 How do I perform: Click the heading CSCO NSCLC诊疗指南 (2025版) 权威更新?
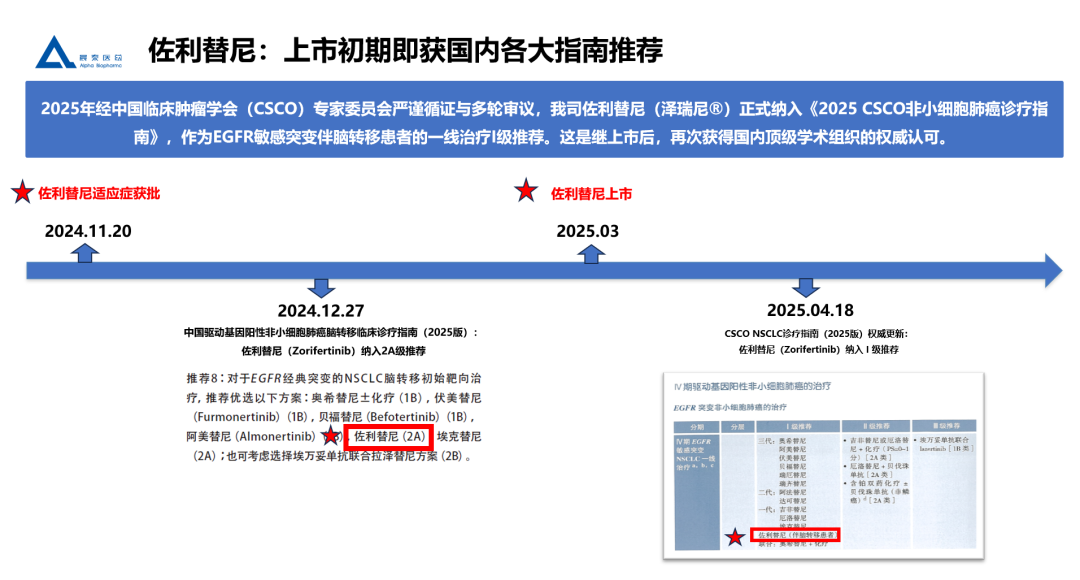coord(817,333)
